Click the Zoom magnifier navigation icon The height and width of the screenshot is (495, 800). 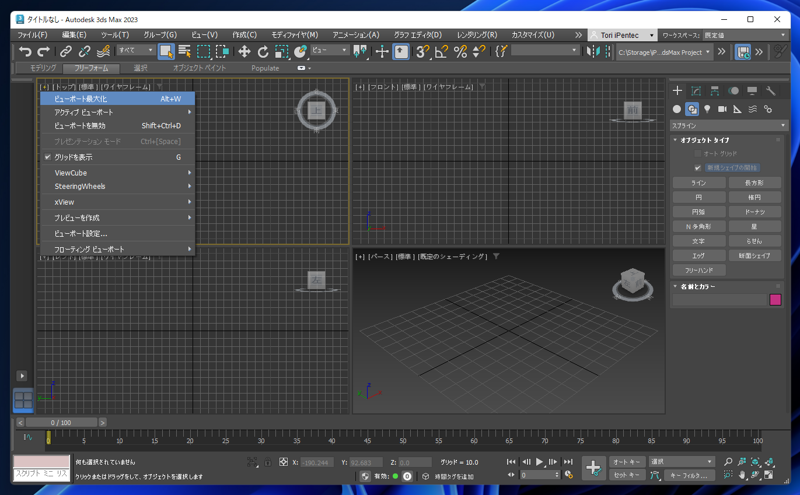(x=728, y=462)
